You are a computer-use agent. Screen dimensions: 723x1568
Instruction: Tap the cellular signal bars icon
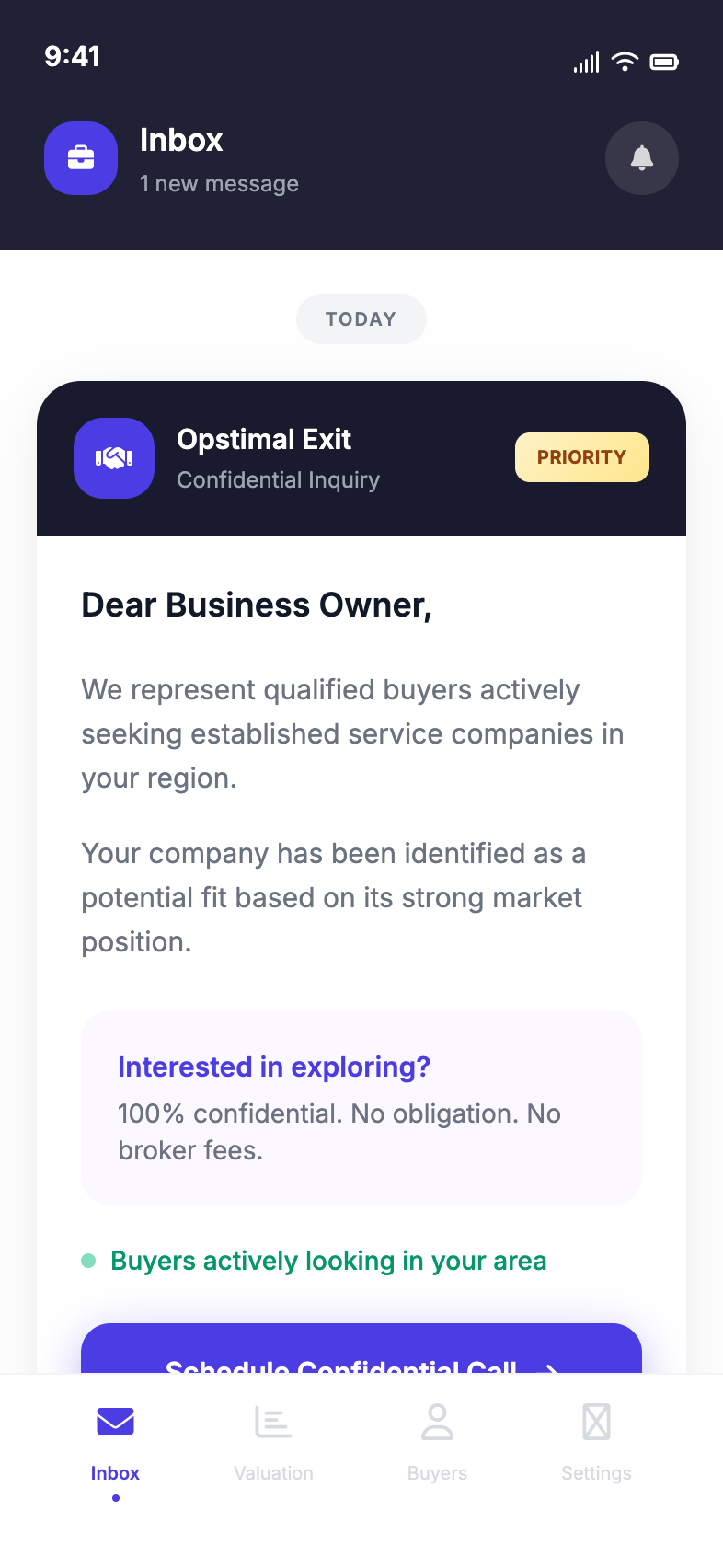click(586, 62)
